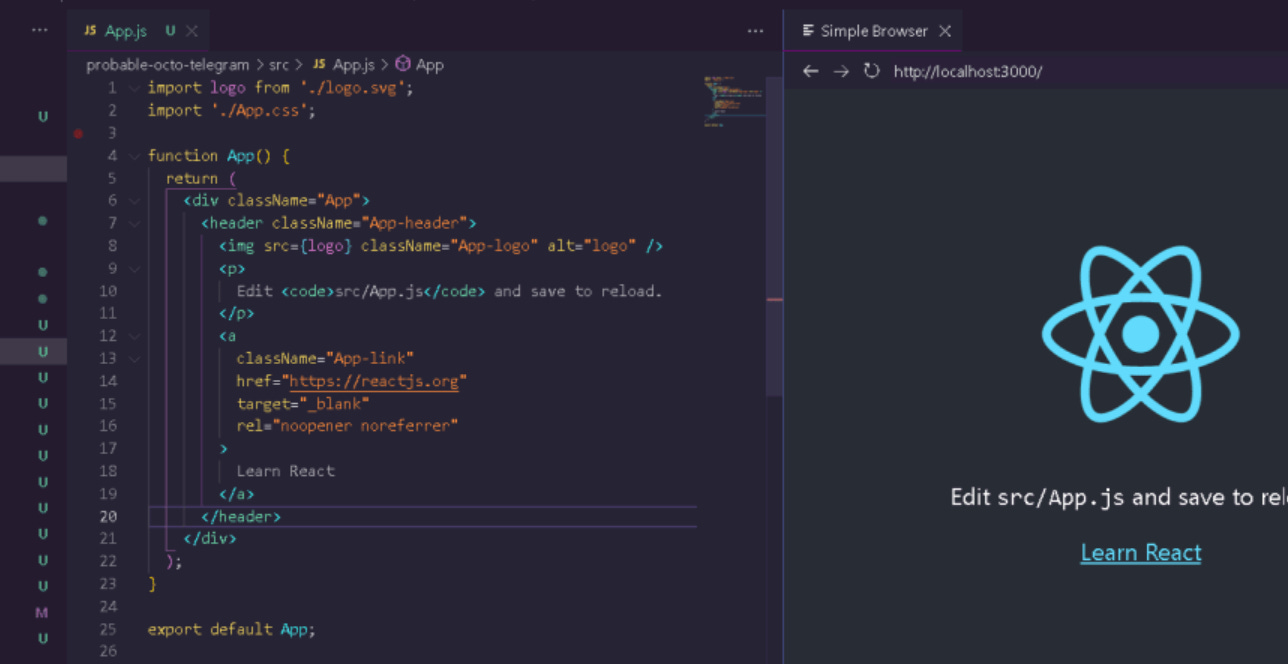
Task: Click target="_blank" attribute in code
Action: pos(303,403)
